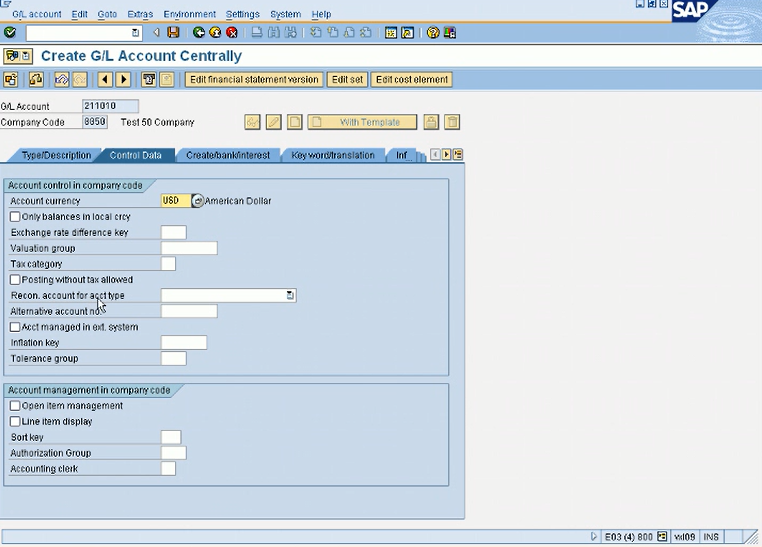Click the Tax category input field
Viewport: 762px width, 547px height.
(168, 264)
